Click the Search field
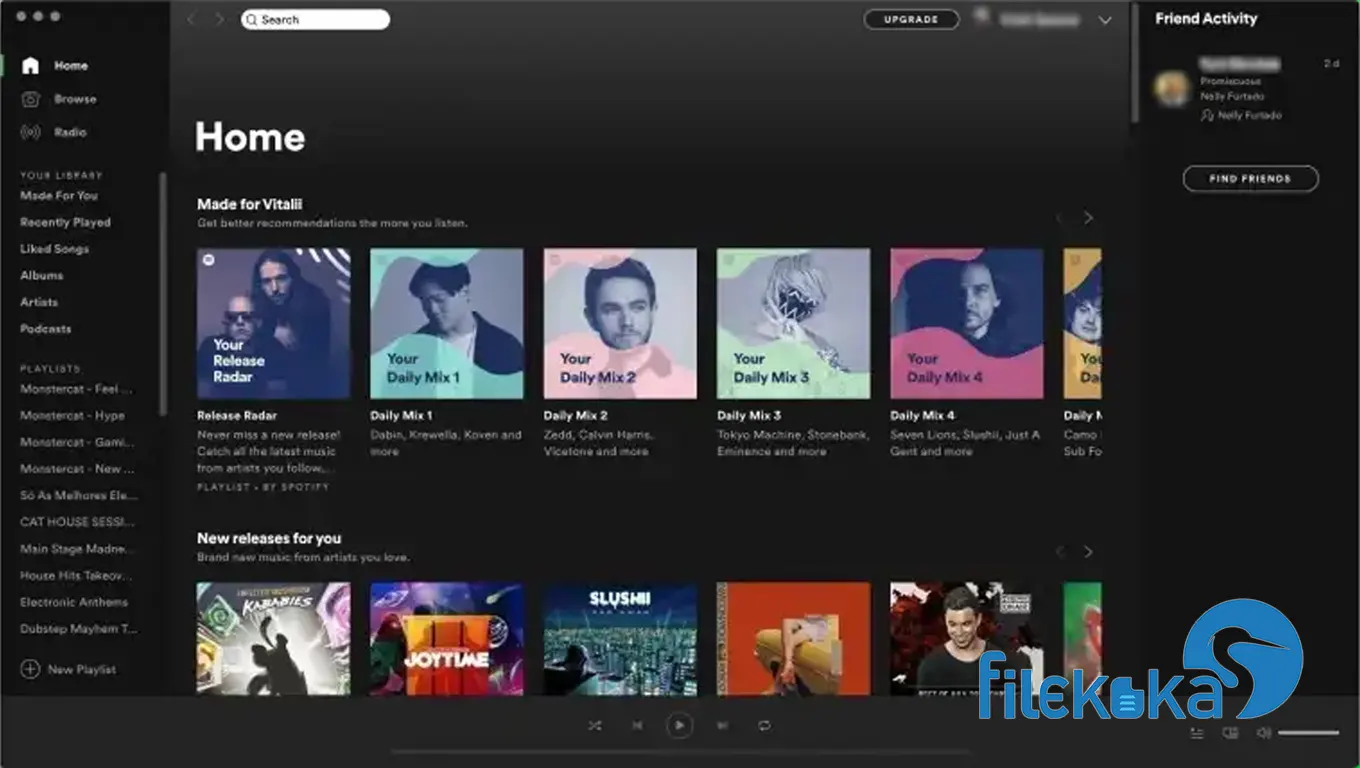 click(315, 19)
